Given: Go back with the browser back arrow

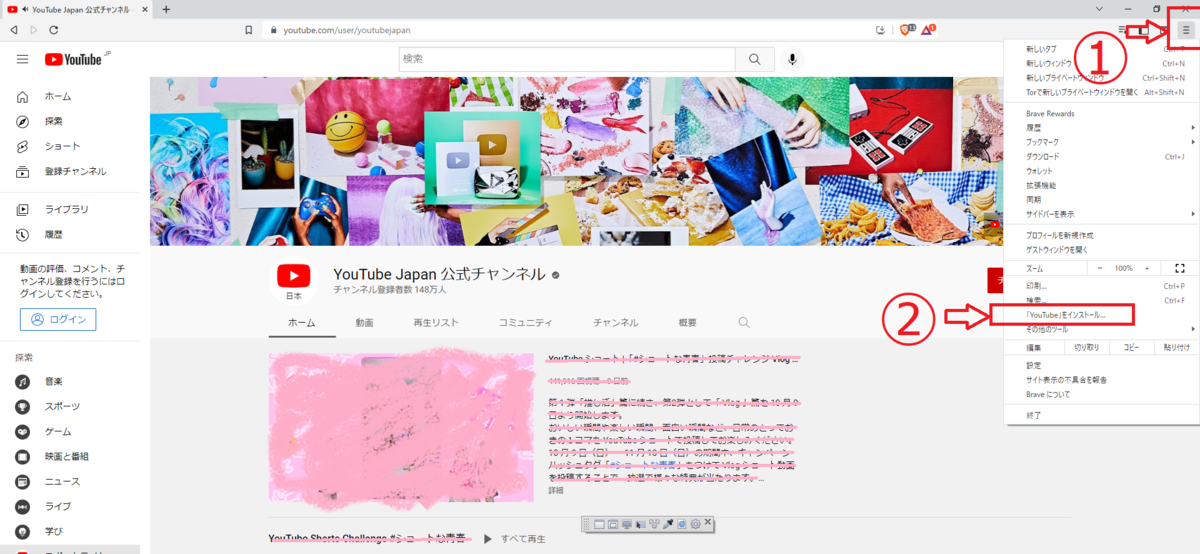Looking at the screenshot, I should point(14,30).
